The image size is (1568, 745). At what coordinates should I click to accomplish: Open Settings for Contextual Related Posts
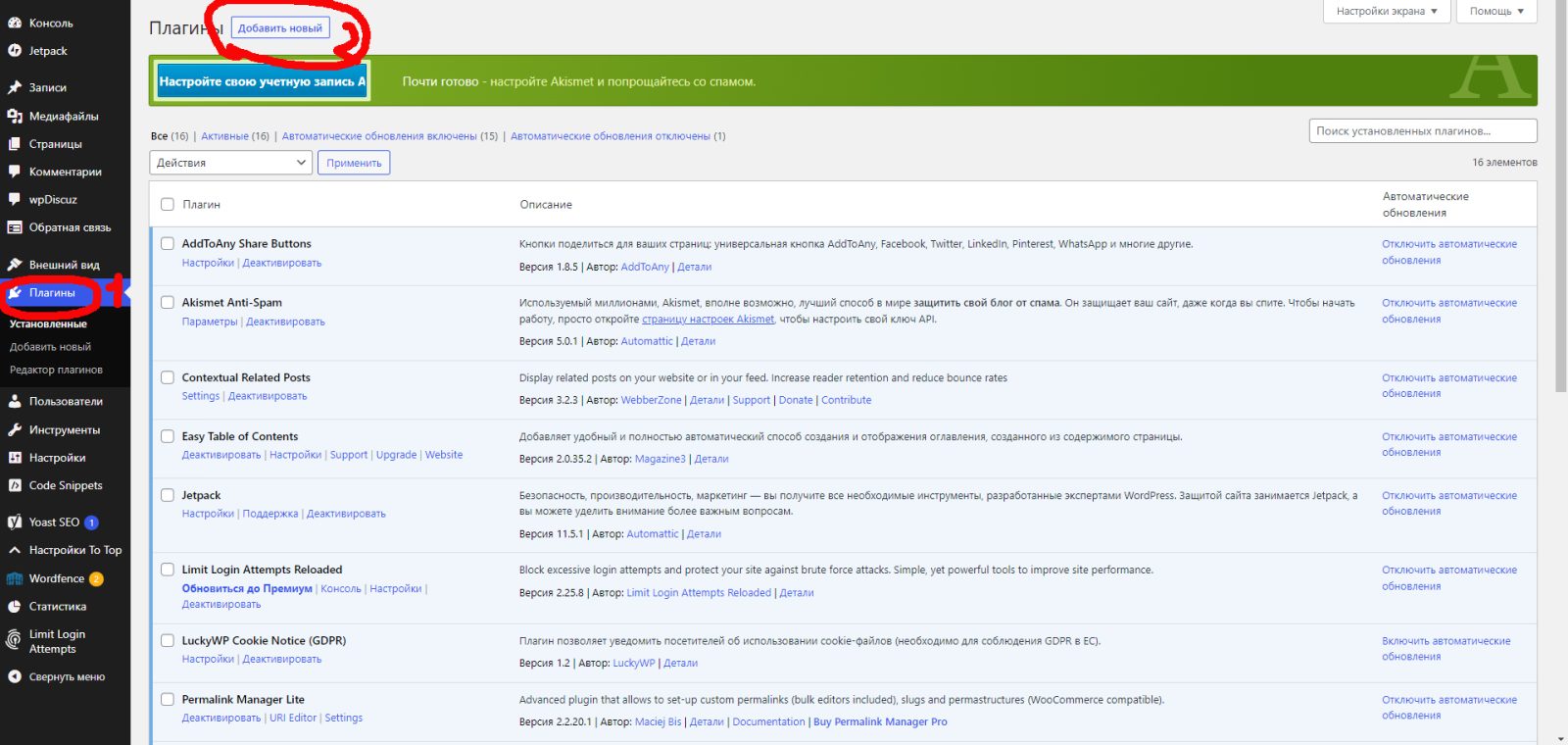click(201, 396)
